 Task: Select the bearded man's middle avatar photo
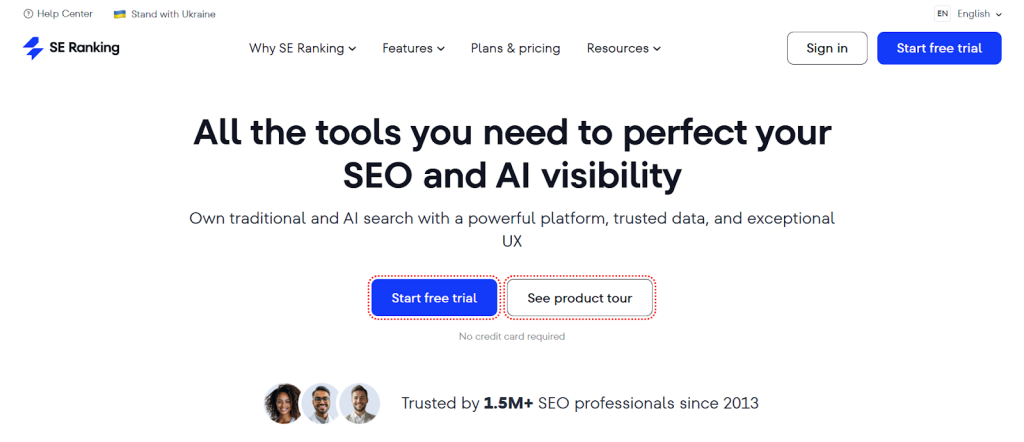(320, 403)
